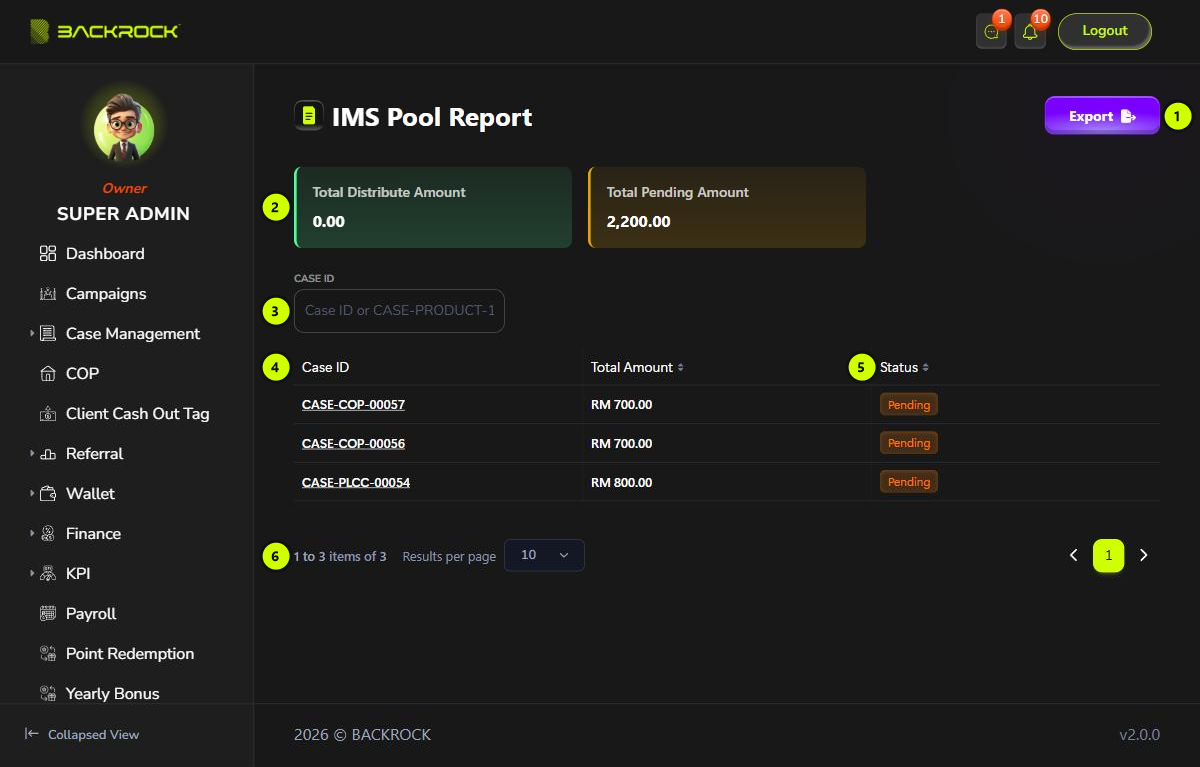Click the Payroll calendar icon
The image size is (1200, 767).
click(48, 614)
